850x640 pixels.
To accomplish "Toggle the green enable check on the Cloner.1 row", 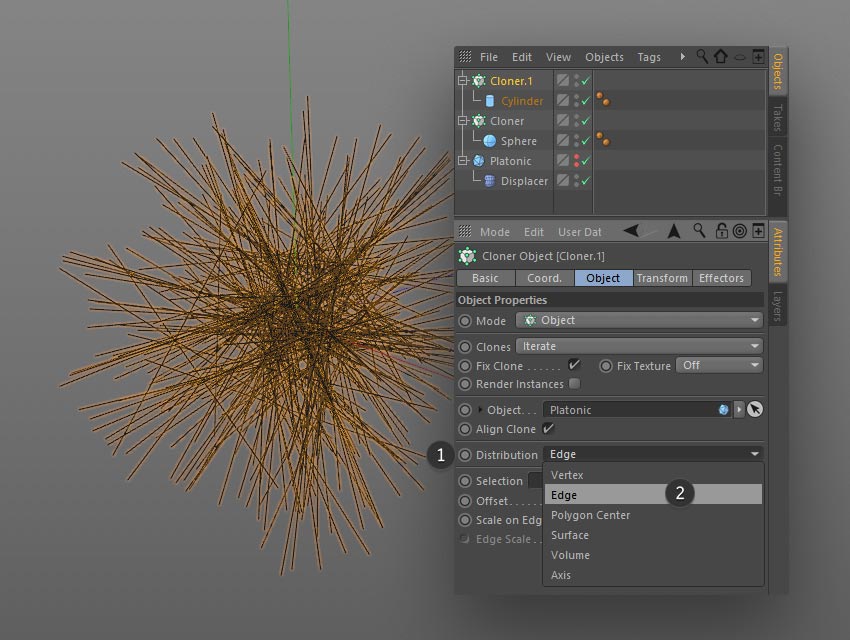I will (x=585, y=81).
